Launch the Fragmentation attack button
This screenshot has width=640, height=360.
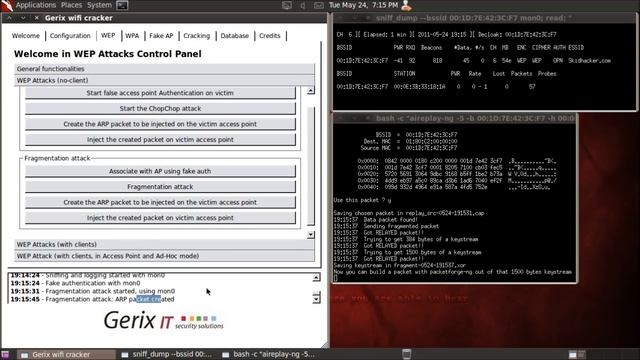(160, 187)
